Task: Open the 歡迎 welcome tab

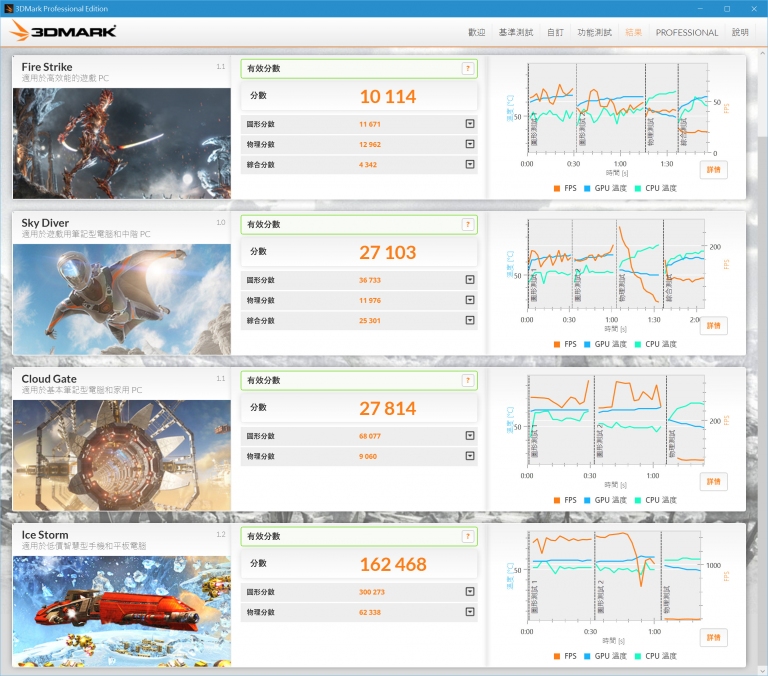Action: click(x=477, y=32)
